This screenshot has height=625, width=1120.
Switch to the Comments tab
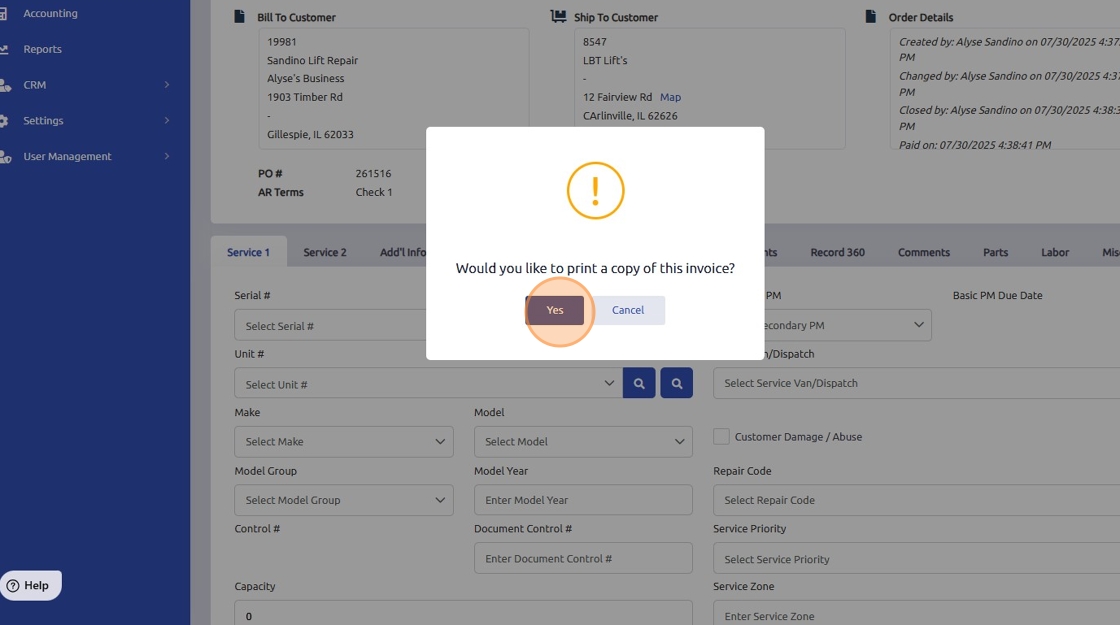click(x=924, y=252)
